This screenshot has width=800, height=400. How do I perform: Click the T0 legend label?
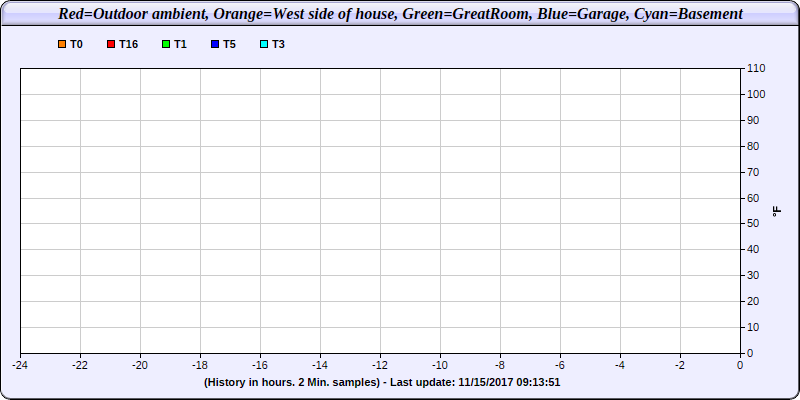point(76,44)
